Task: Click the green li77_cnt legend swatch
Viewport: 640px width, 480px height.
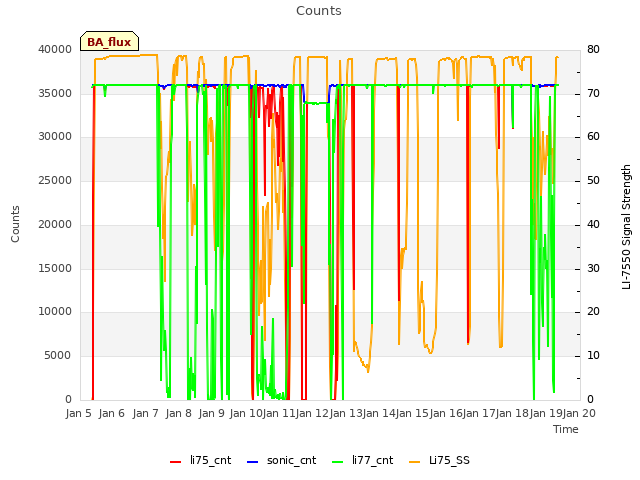Action: 338,462
